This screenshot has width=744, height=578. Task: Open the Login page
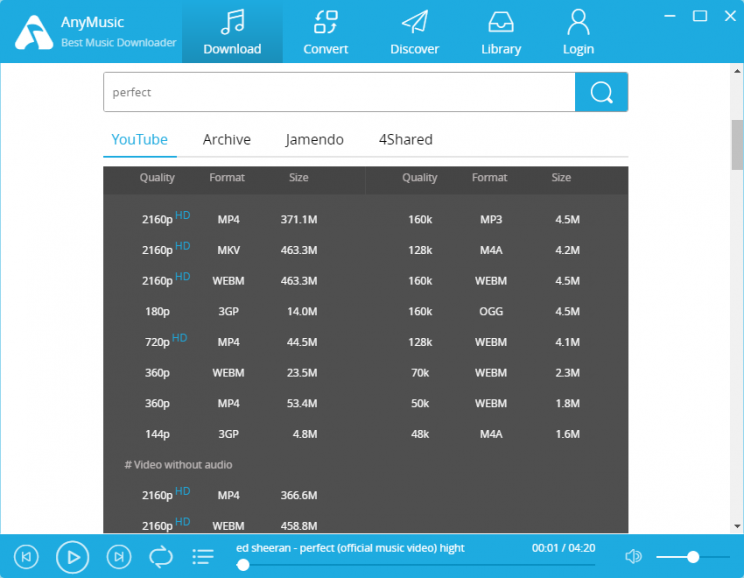578,33
